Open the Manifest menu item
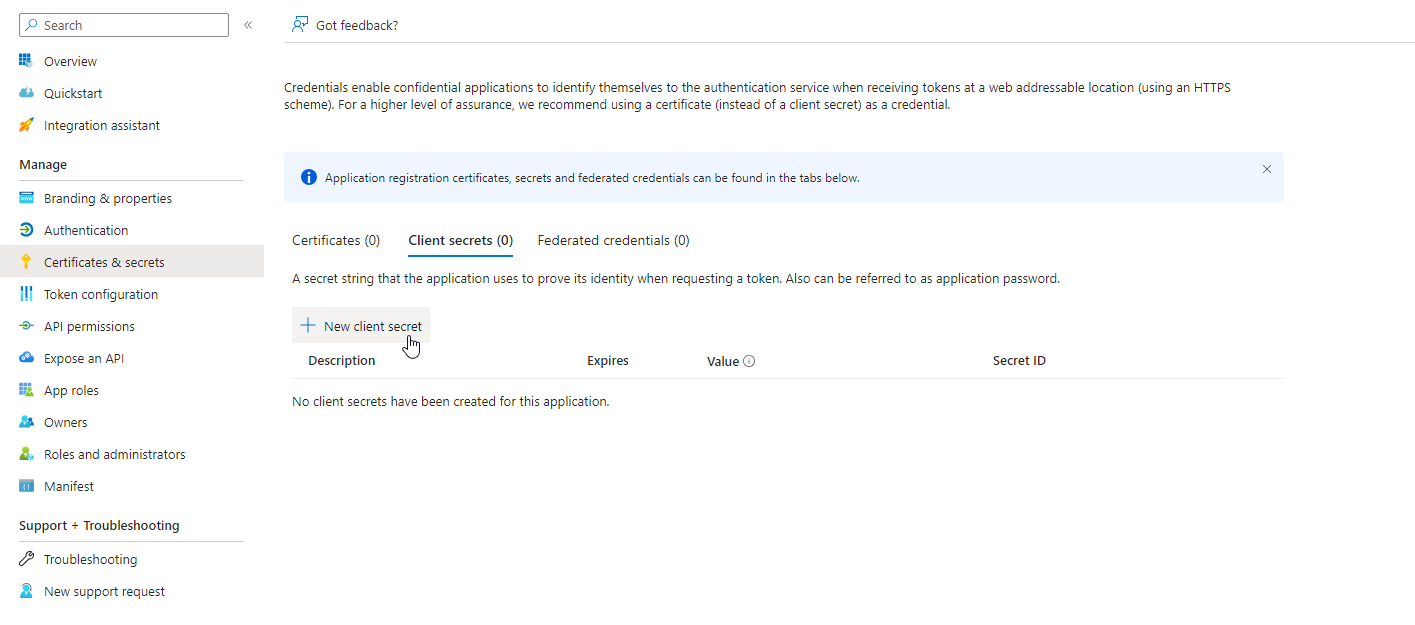 click(x=69, y=486)
